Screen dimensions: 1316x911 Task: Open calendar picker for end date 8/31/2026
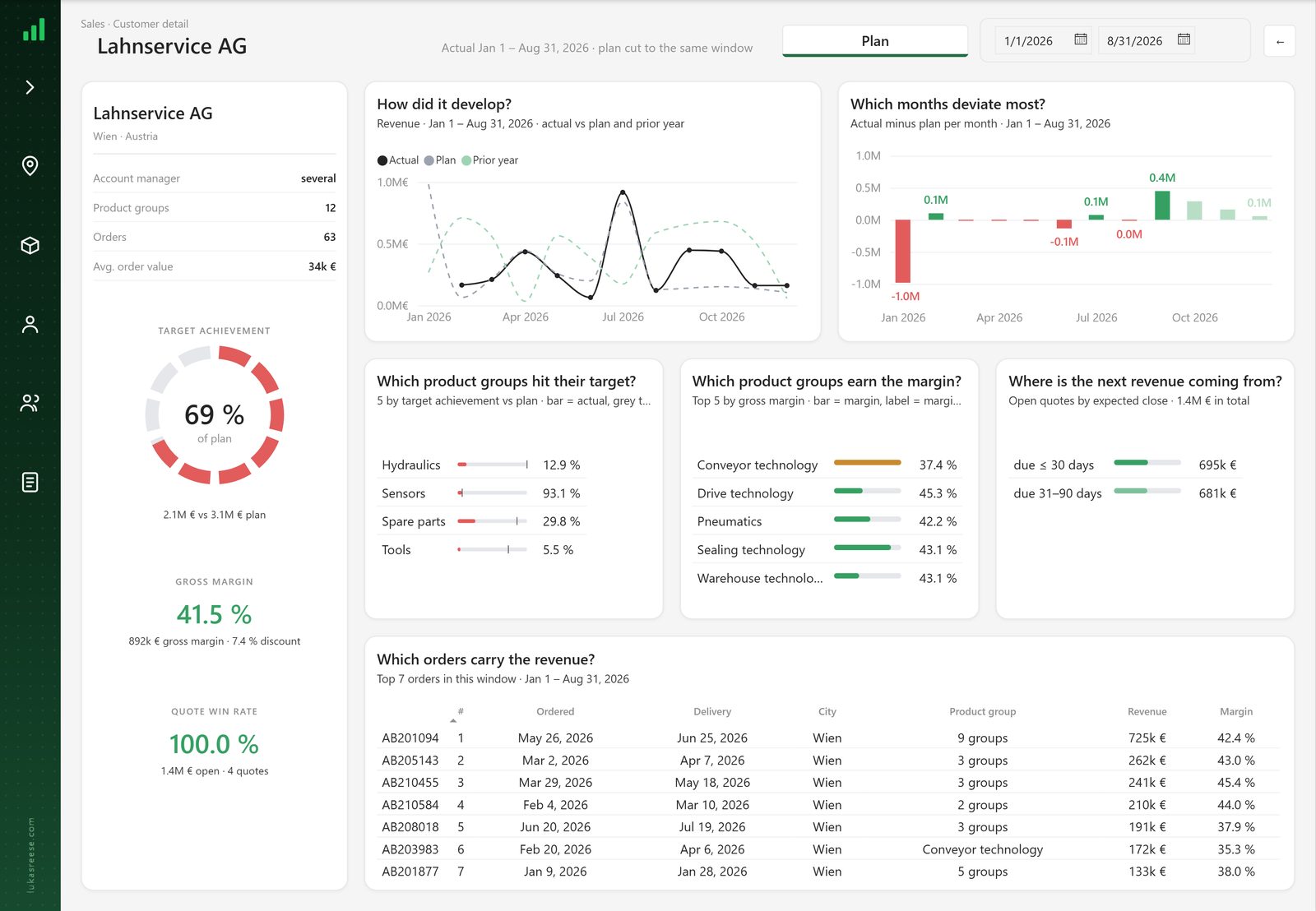1184,39
